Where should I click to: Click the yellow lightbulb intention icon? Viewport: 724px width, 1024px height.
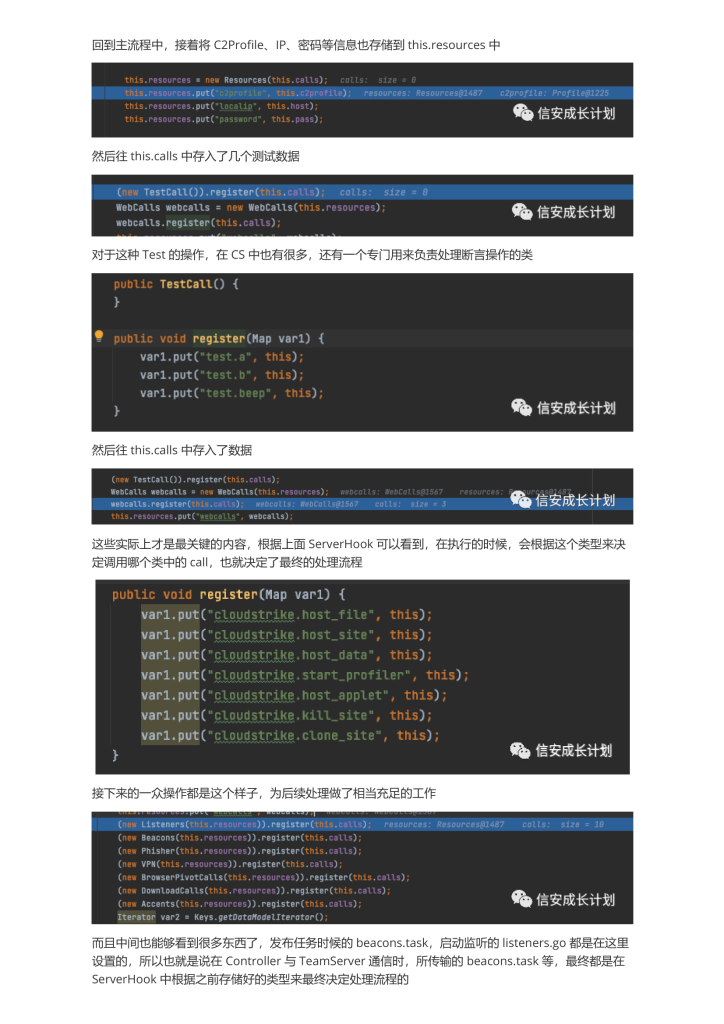(99, 336)
